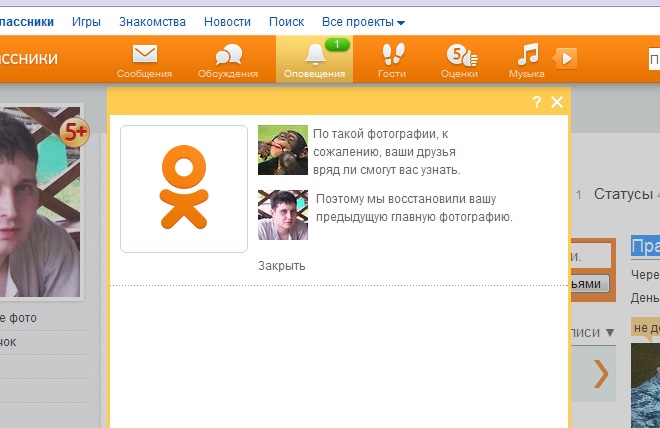Click the search input field in orange bar

coord(654,59)
